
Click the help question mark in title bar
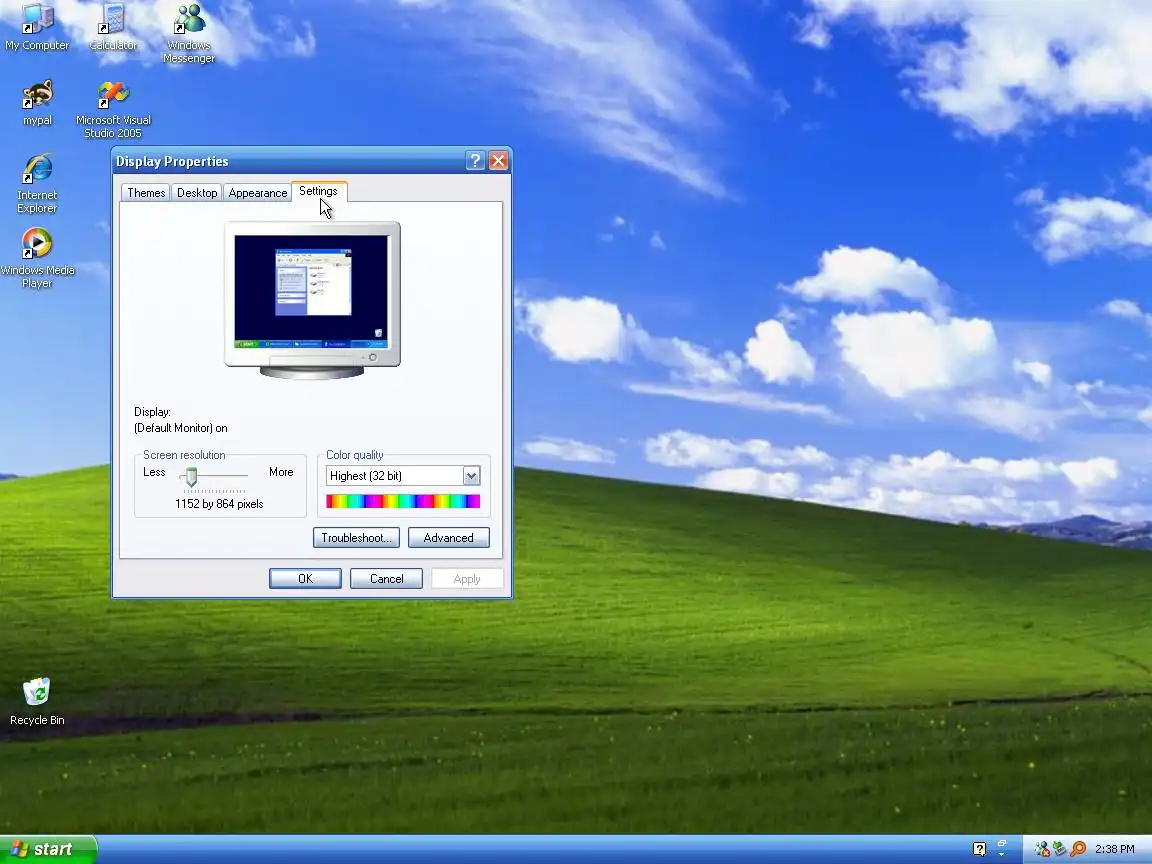click(475, 161)
